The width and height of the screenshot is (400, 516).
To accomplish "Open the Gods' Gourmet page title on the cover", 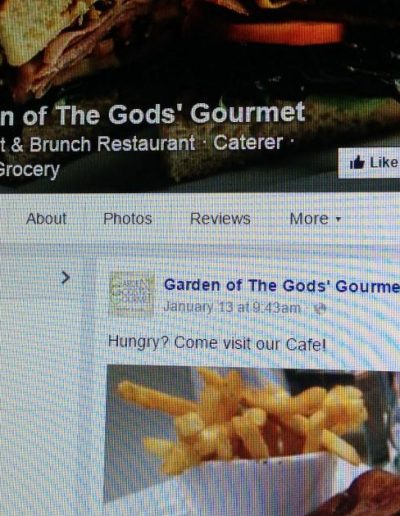I will tap(152, 114).
